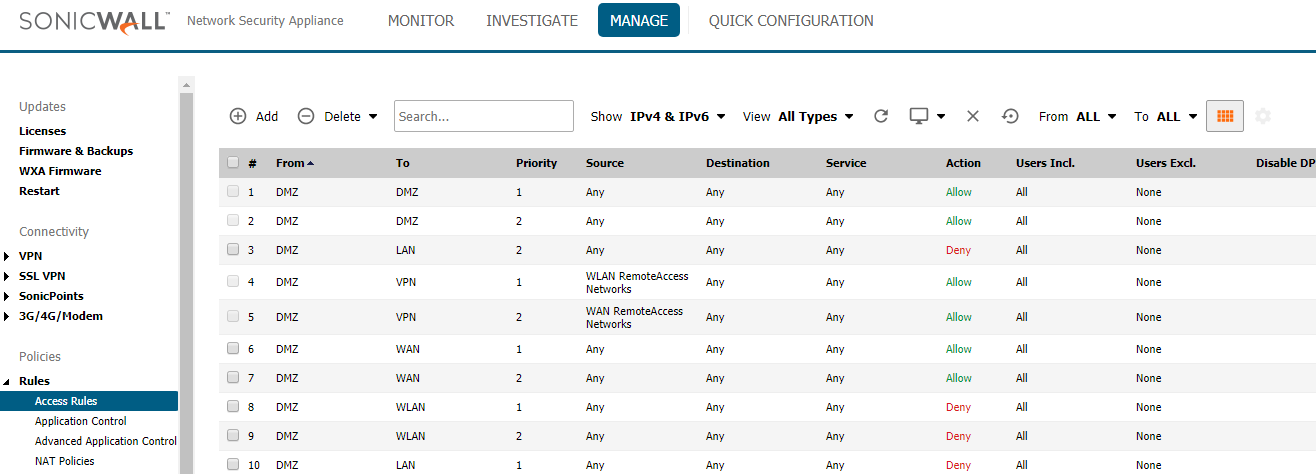Open the View All Types dropdown
This screenshot has height=474, width=1316.
point(815,117)
